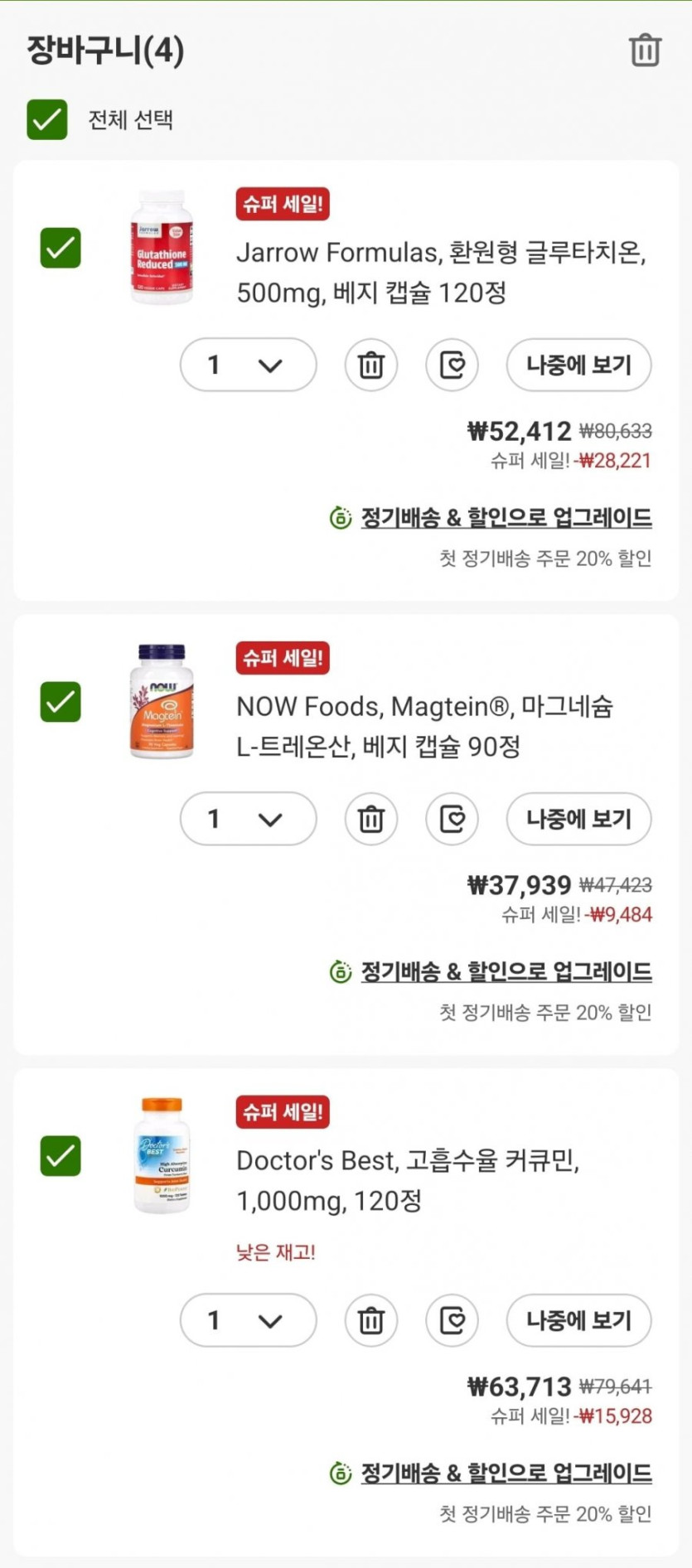Save Doctor's Best curcumin to wishlist

(x=452, y=1320)
